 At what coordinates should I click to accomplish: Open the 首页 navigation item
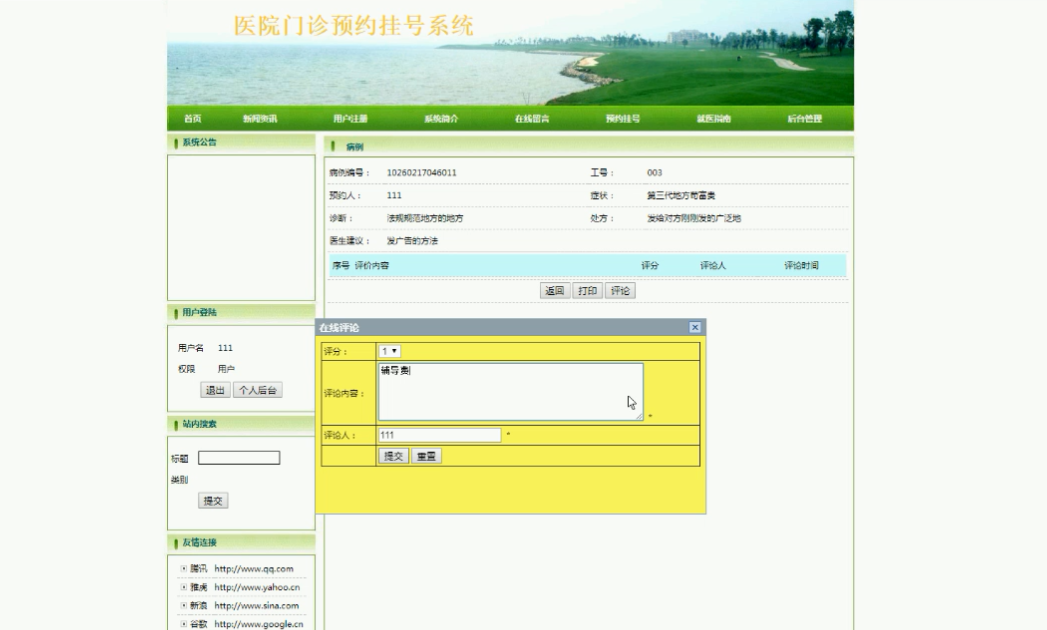[192, 119]
